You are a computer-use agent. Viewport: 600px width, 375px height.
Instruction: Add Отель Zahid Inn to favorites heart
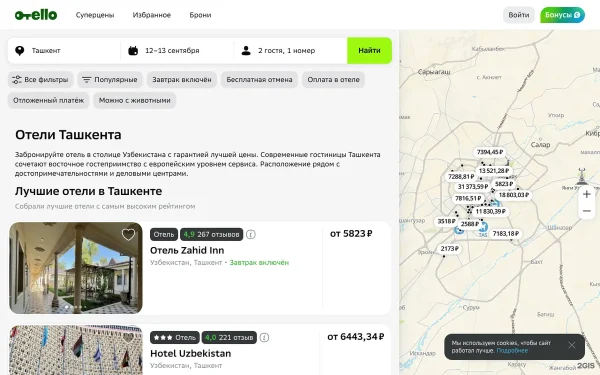[128, 235]
